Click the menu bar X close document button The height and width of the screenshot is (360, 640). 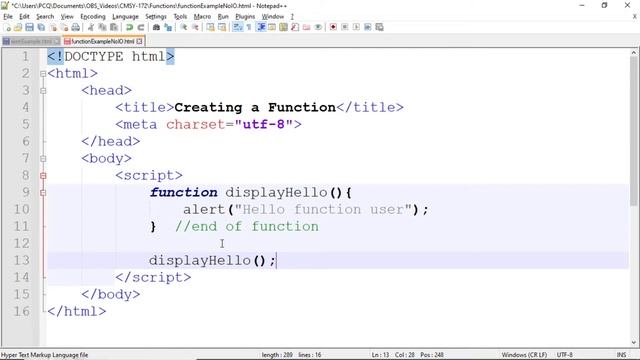(635, 17)
